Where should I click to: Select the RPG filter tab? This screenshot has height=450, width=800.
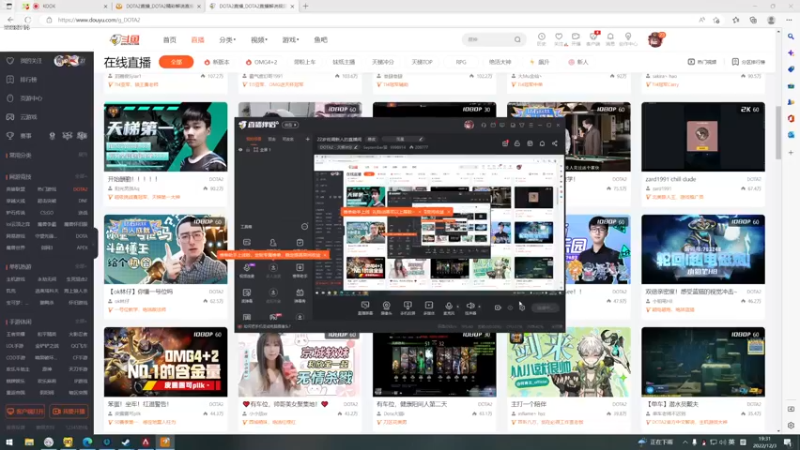(461, 62)
